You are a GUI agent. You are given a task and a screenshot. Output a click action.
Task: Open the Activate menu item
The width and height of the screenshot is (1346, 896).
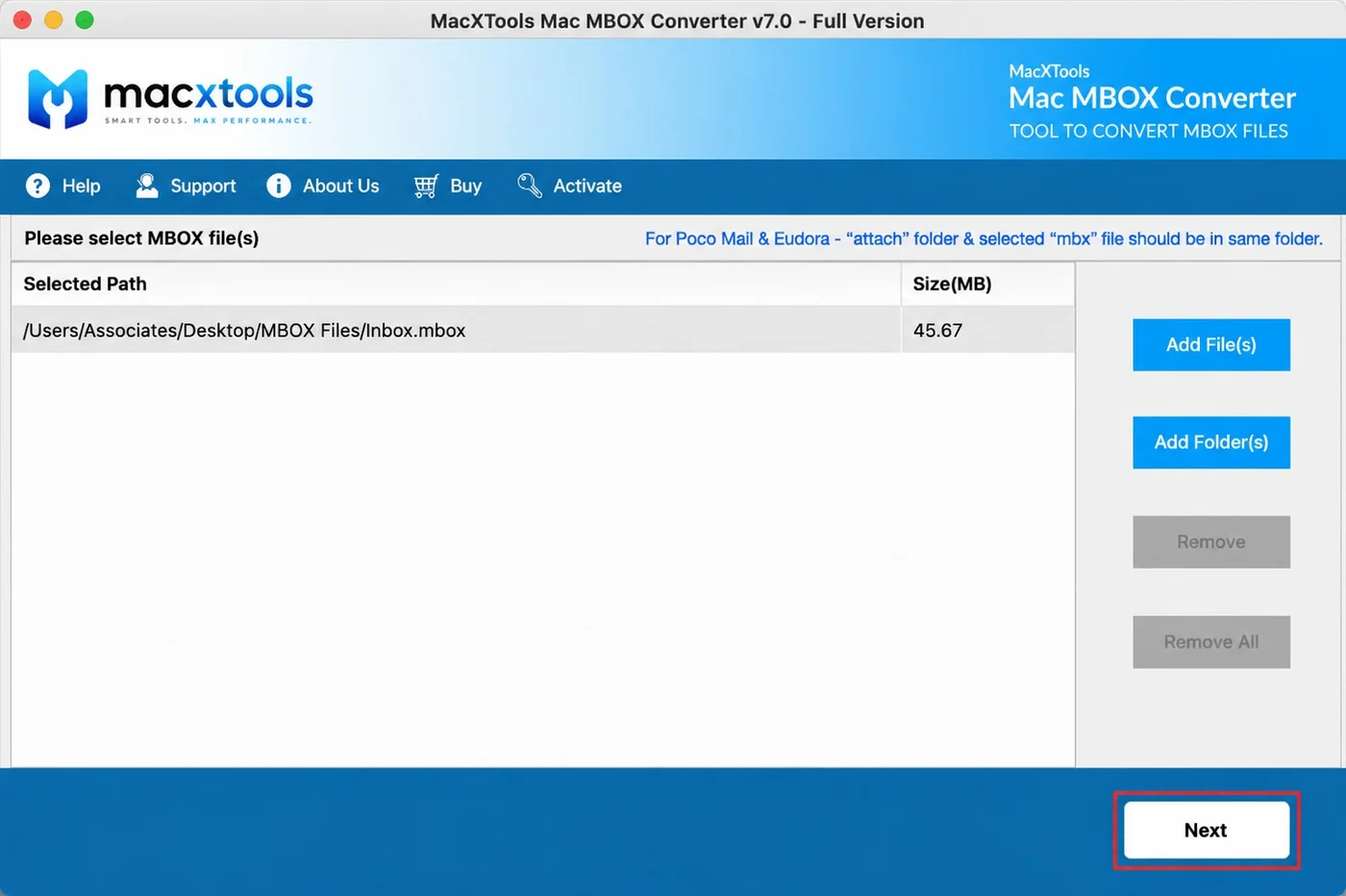[x=569, y=186]
